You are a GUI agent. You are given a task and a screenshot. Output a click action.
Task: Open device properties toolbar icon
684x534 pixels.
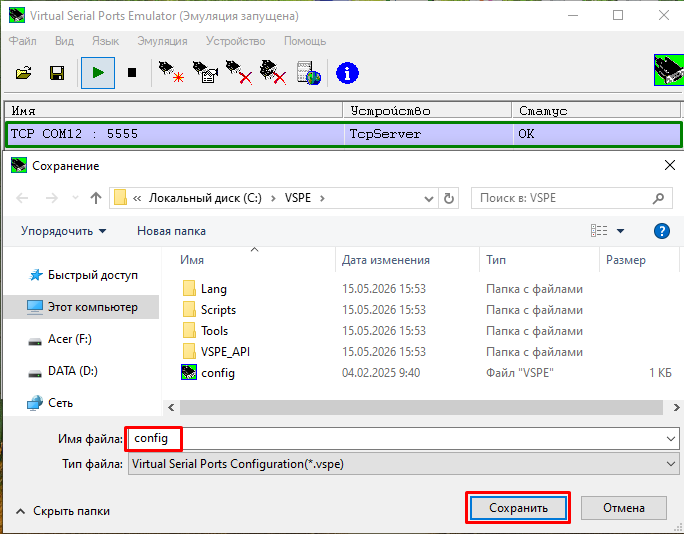pos(205,72)
